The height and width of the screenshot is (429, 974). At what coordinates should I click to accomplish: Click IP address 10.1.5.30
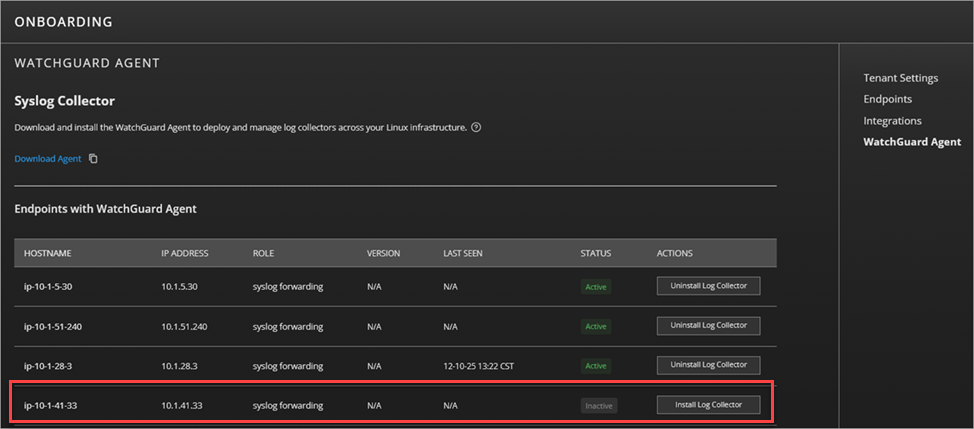(x=180, y=287)
